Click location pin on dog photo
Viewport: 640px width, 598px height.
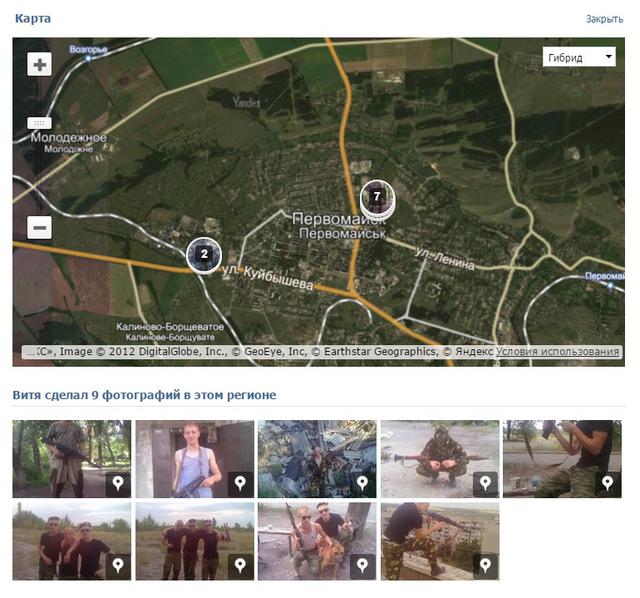coord(363,566)
